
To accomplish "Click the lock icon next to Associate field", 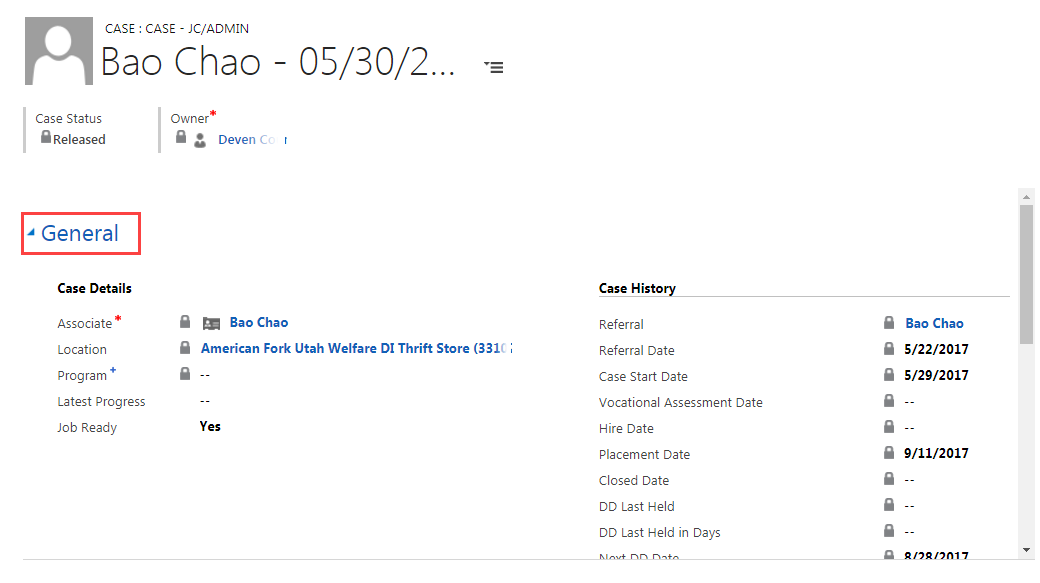I will click(x=185, y=322).
